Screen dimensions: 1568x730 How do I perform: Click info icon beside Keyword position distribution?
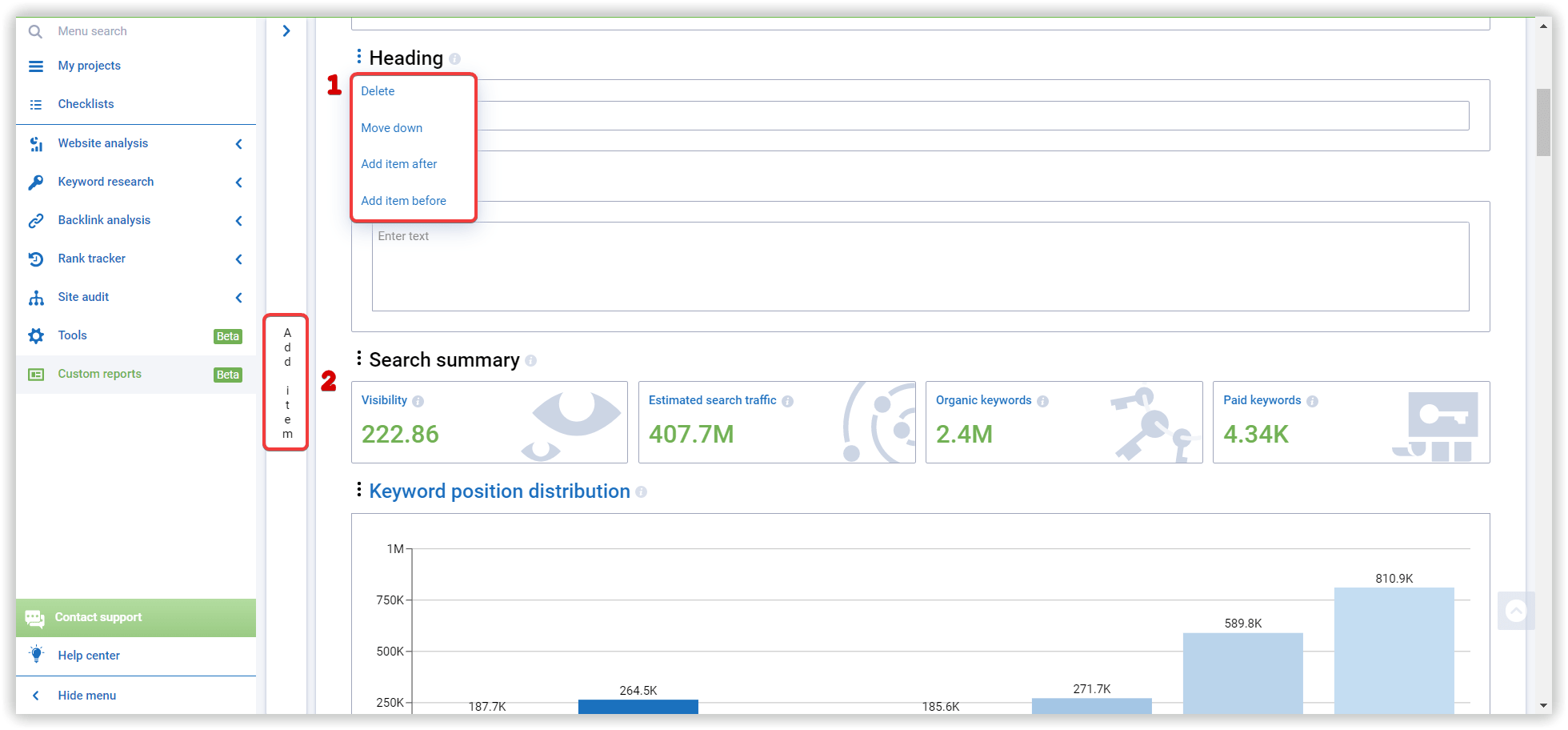[x=641, y=492]
